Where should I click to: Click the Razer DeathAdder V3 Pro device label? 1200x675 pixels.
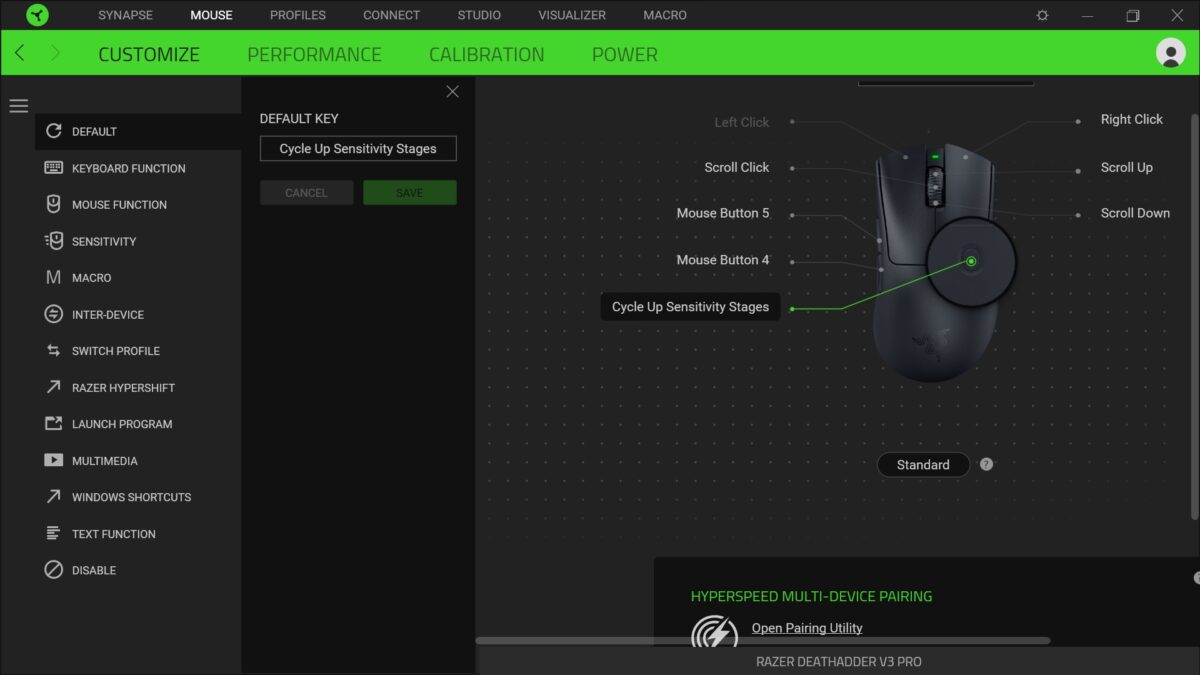click(839, 661)
